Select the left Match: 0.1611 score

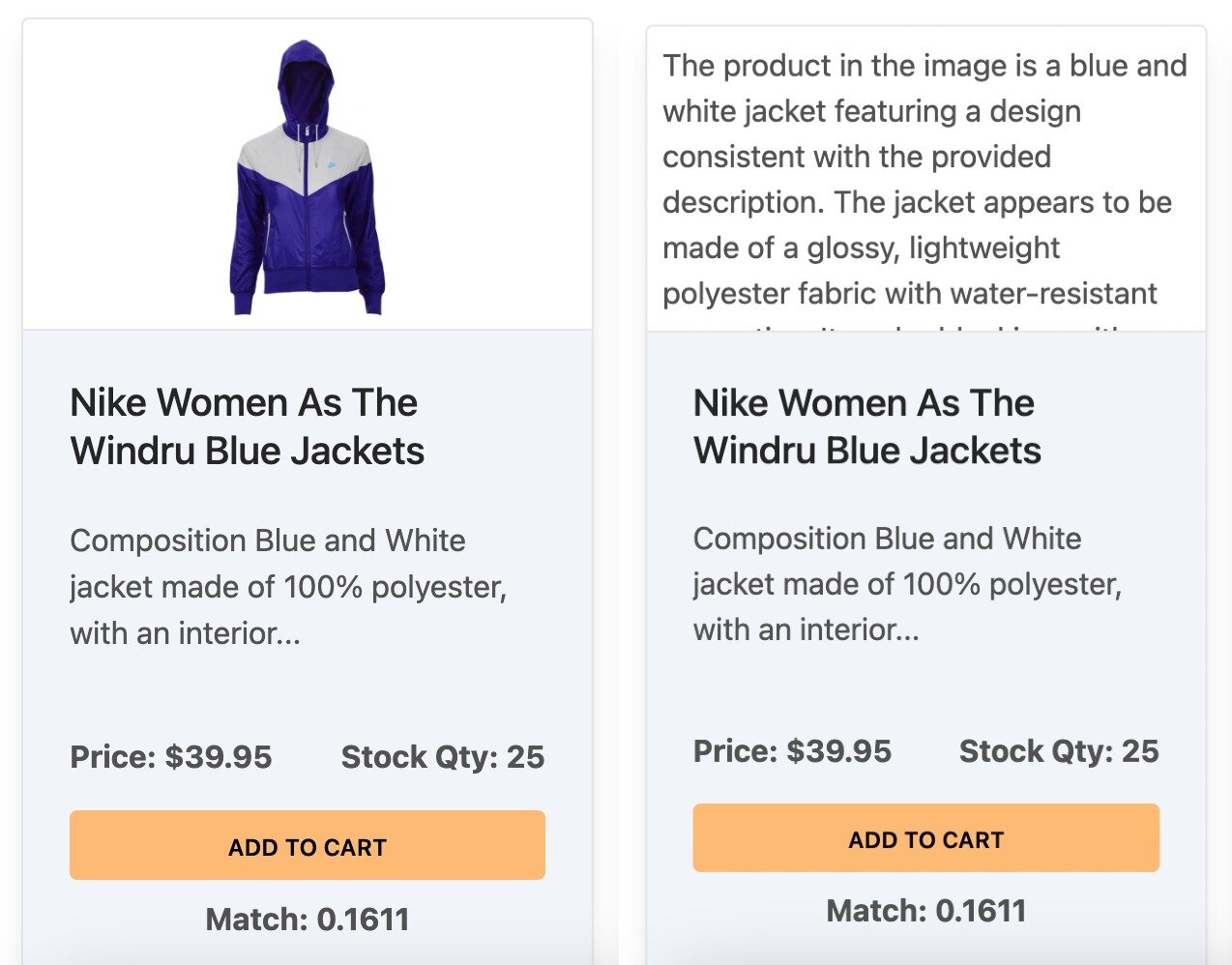[x=307, y=919]
